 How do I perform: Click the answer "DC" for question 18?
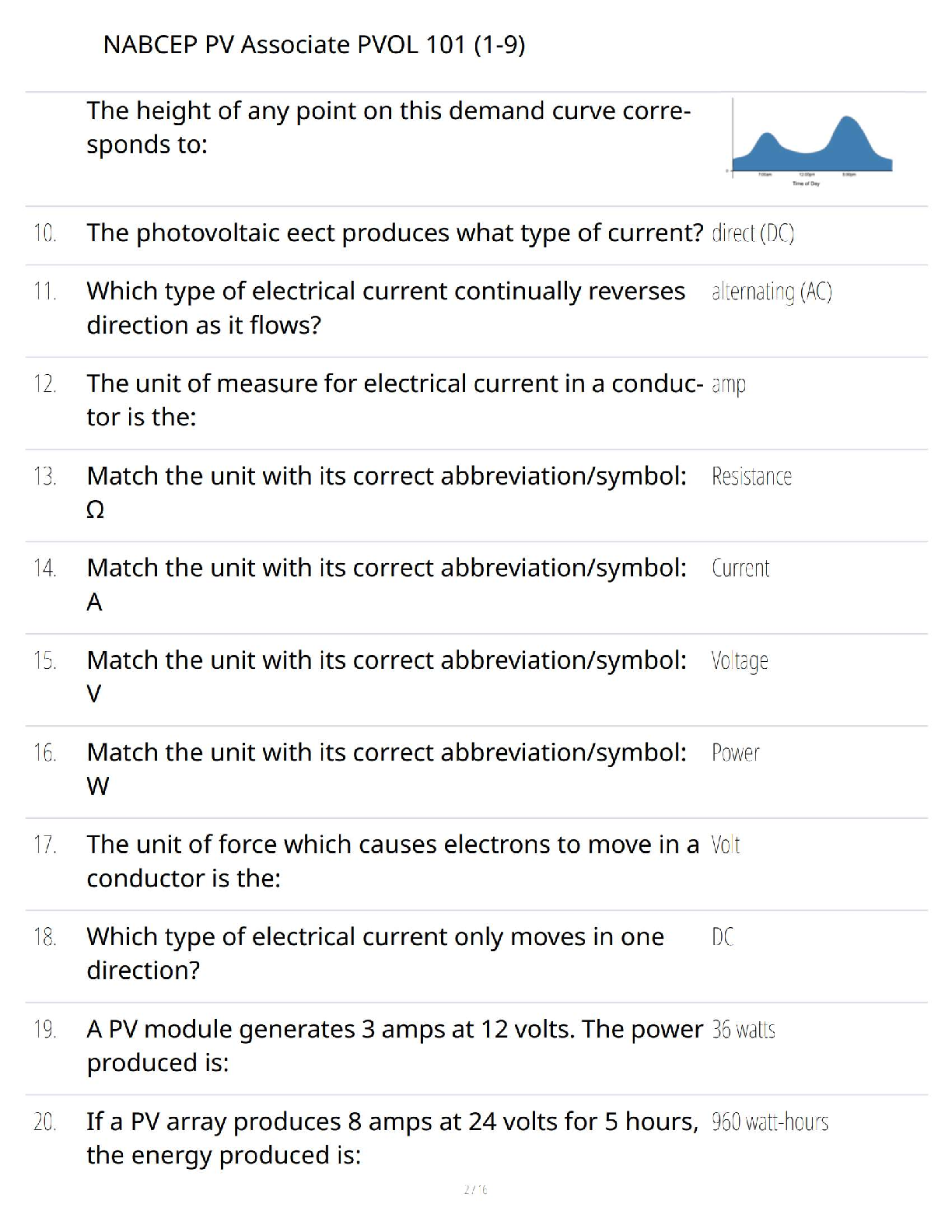(722, 937)
